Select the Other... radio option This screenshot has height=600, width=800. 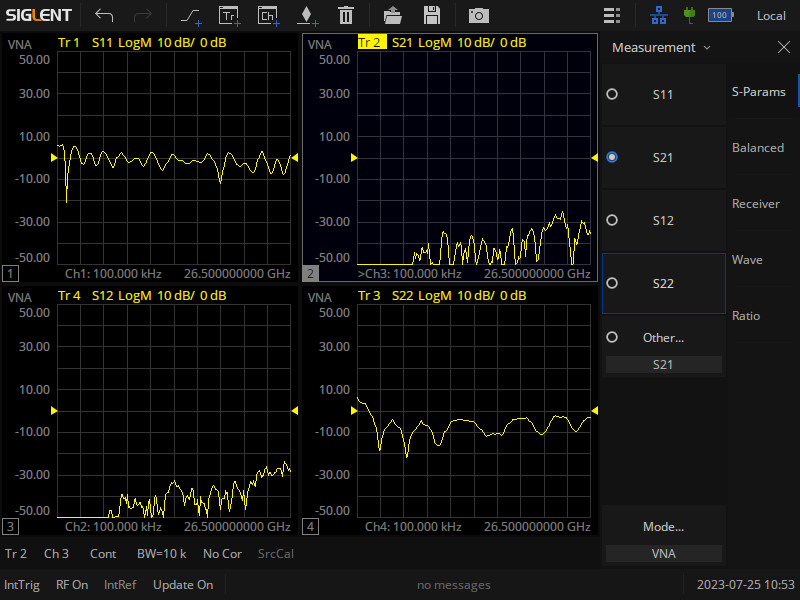(x=664, y=337)
